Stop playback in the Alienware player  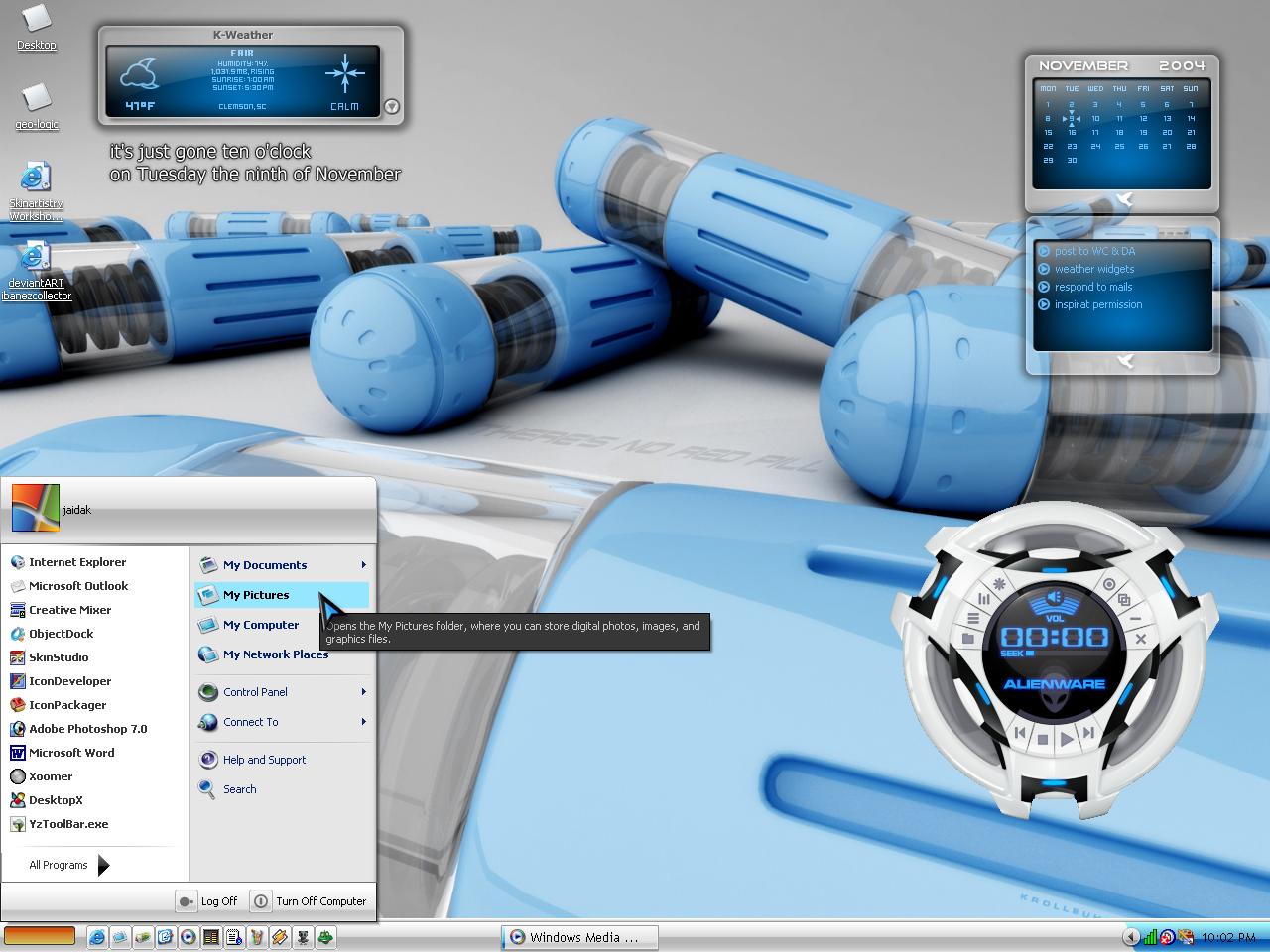tap(1043, 739)
